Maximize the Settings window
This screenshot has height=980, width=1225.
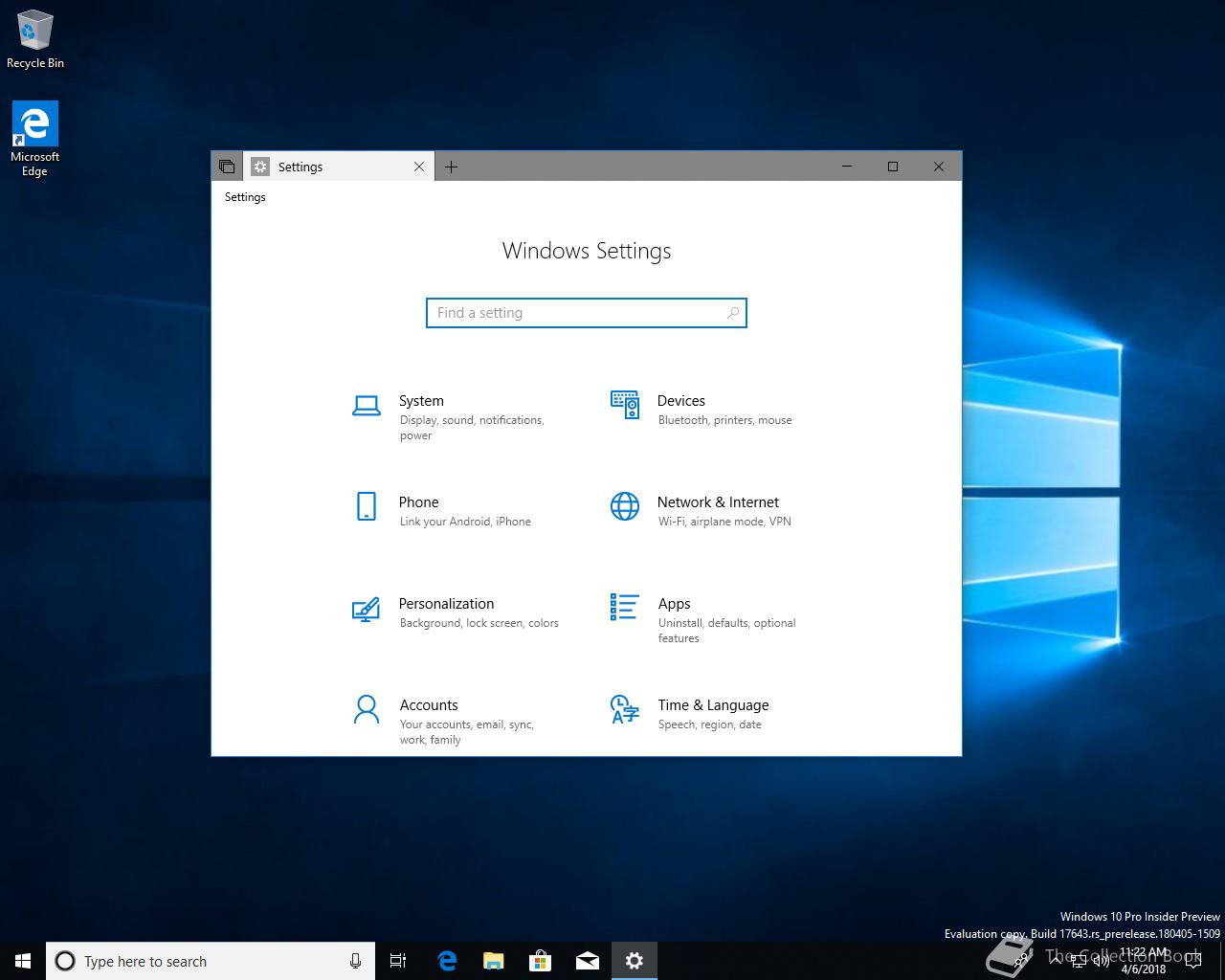tap(893, 167)
